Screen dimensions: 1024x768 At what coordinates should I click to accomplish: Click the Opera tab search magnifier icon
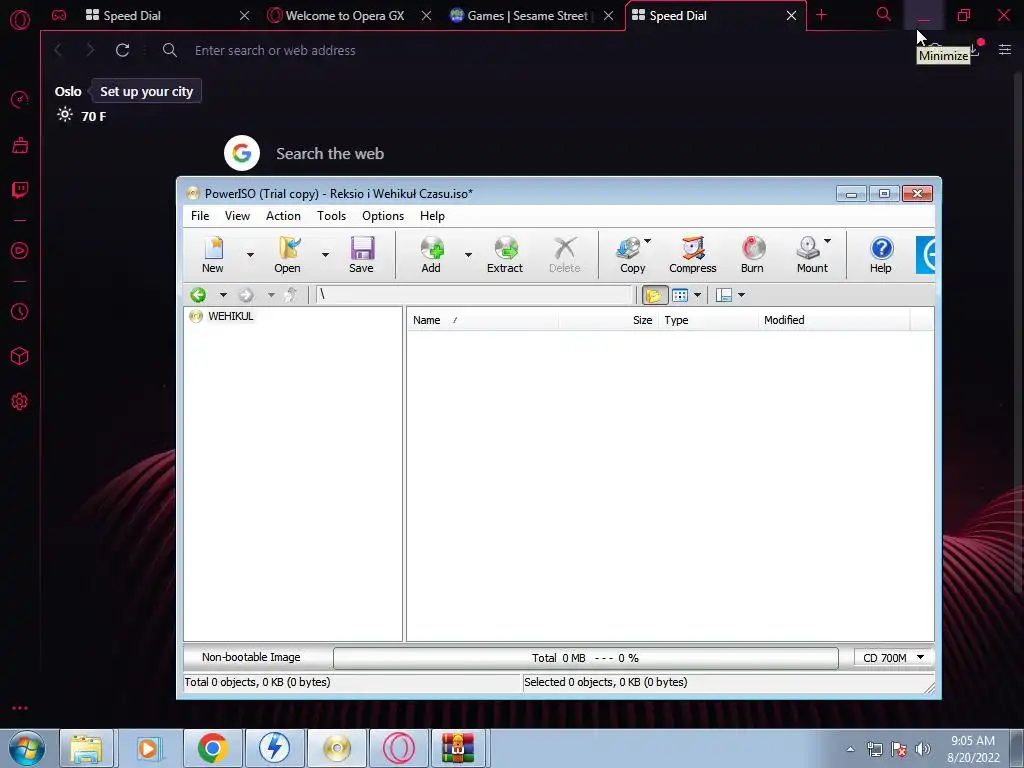click(884, 14)
